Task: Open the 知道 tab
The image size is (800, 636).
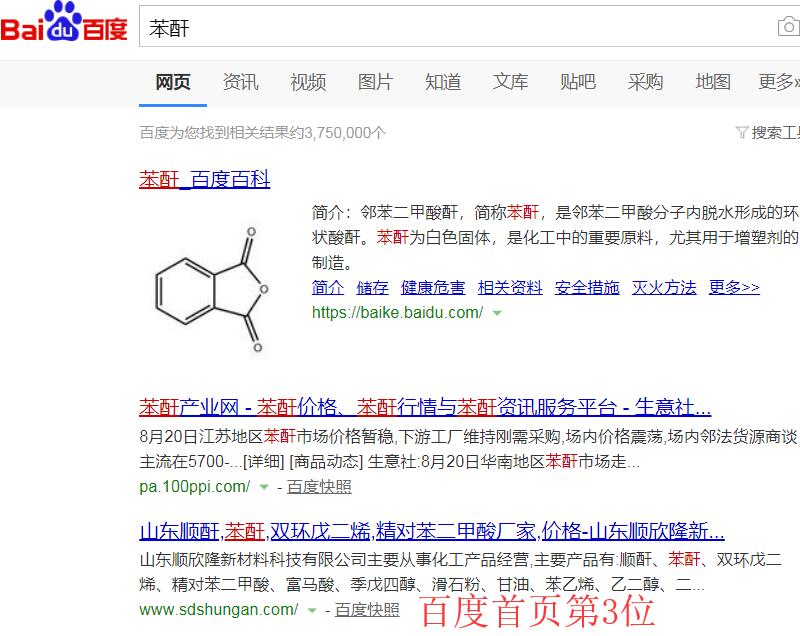Action: [443, 82]
